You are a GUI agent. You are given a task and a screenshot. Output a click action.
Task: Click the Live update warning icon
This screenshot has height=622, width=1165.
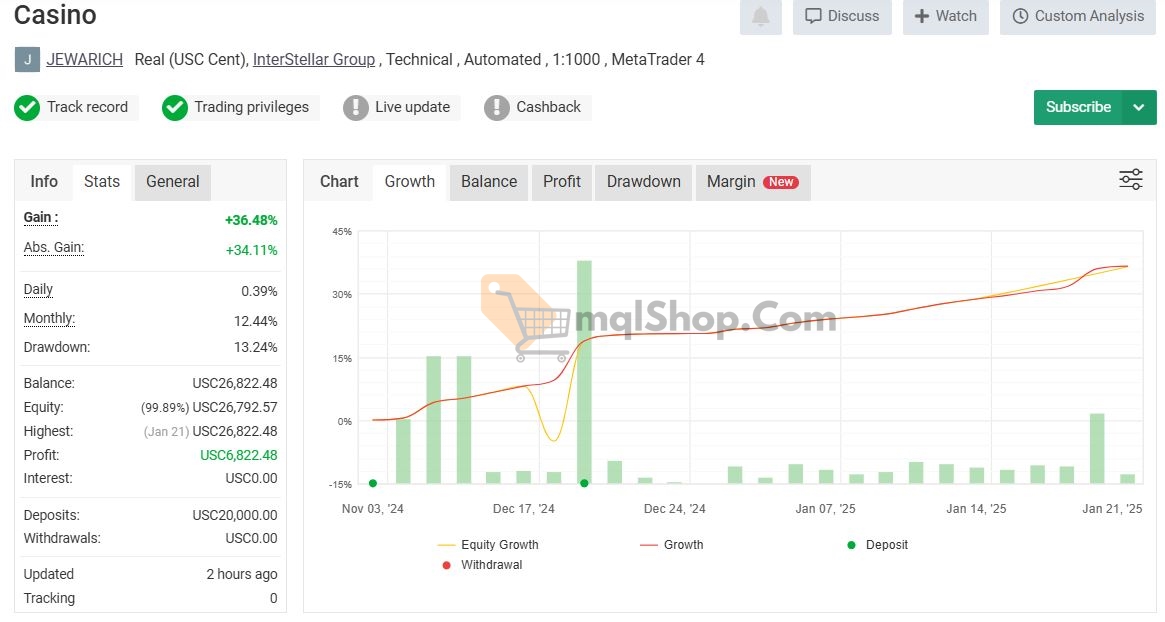355,107
